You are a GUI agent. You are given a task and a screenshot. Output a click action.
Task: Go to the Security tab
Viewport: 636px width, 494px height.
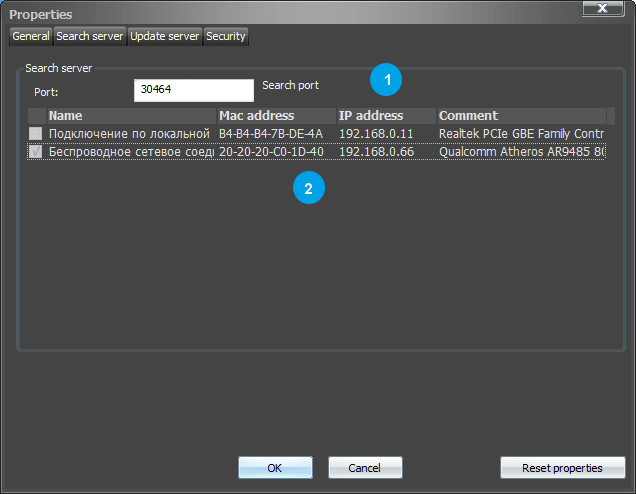[226, 36]
